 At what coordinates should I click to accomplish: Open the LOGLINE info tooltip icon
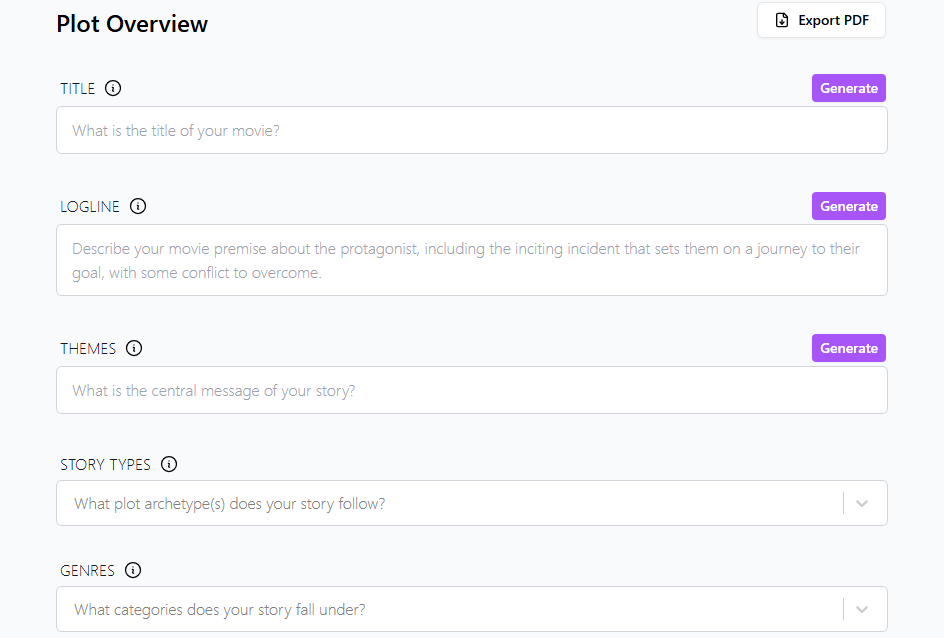coord(138,206)
